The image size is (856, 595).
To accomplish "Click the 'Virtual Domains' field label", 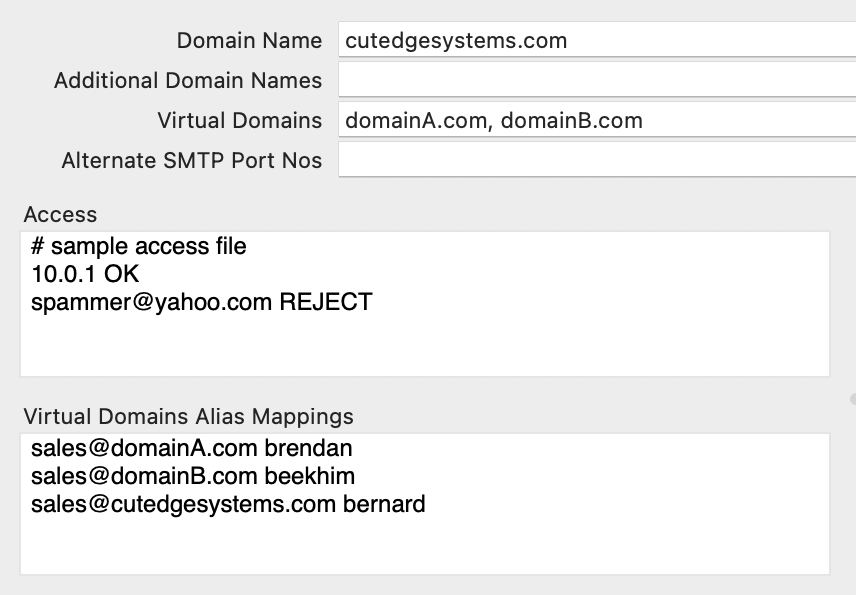I will (240, 121).
